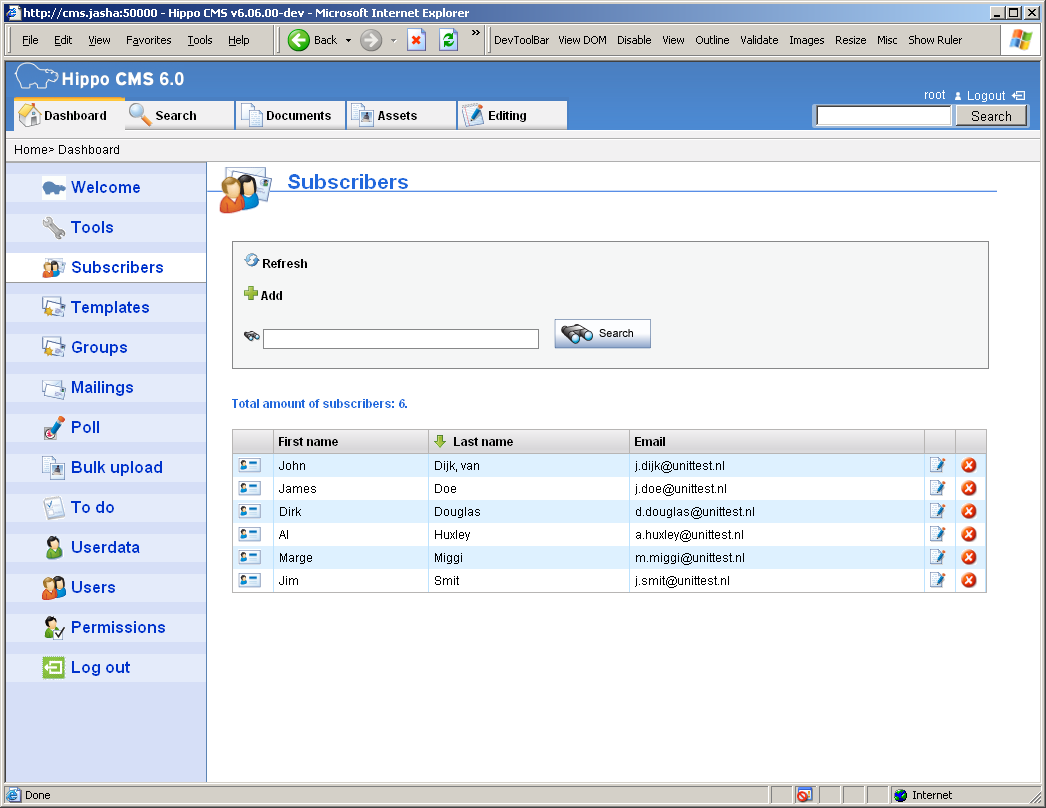Delete subscriber Marge Miggi using red icon
This screenshot has width=1046, height=808.
[969, 557]
